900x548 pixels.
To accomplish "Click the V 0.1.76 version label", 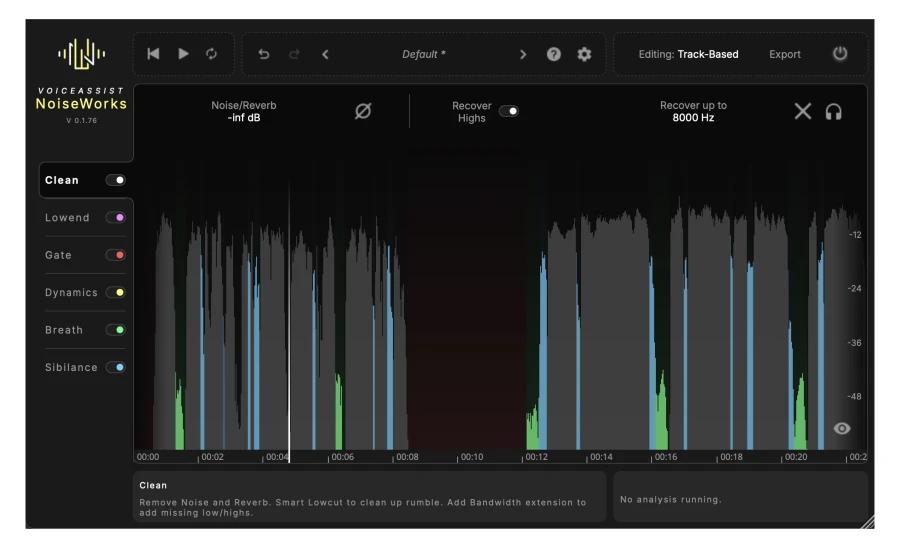I will click(x=82, y=121).
